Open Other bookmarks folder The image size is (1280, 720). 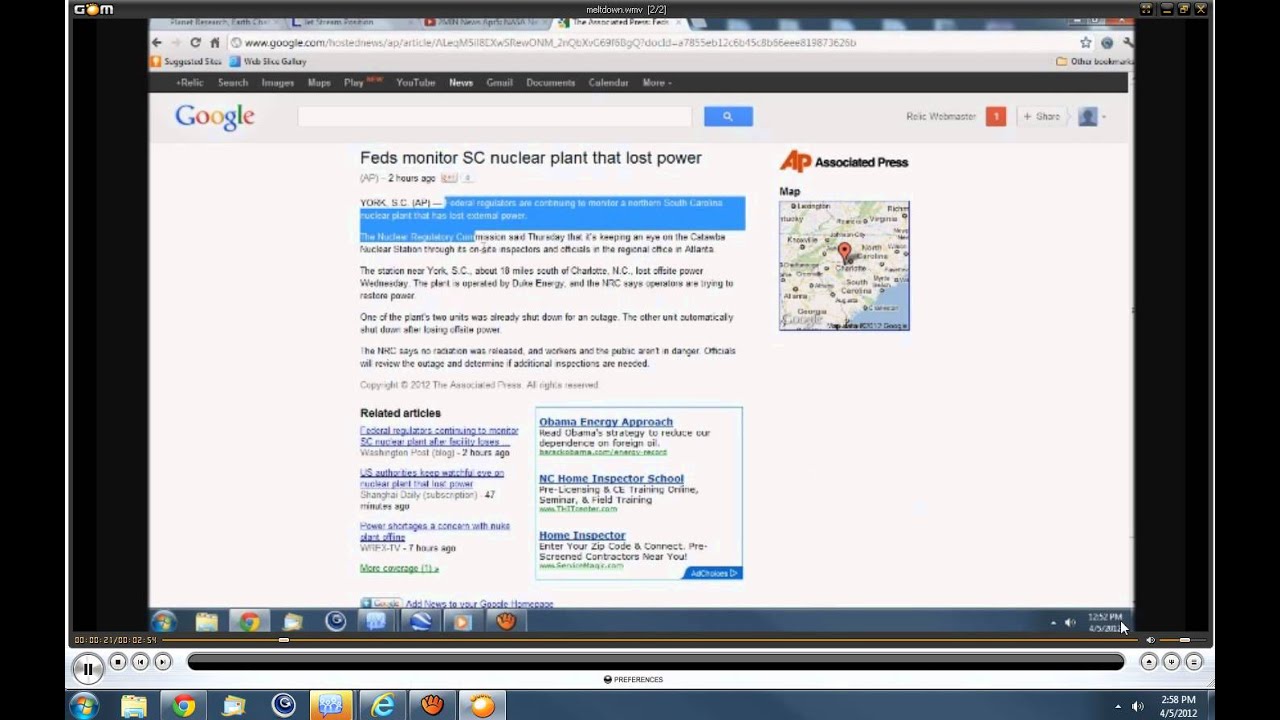pos(1094,61)
